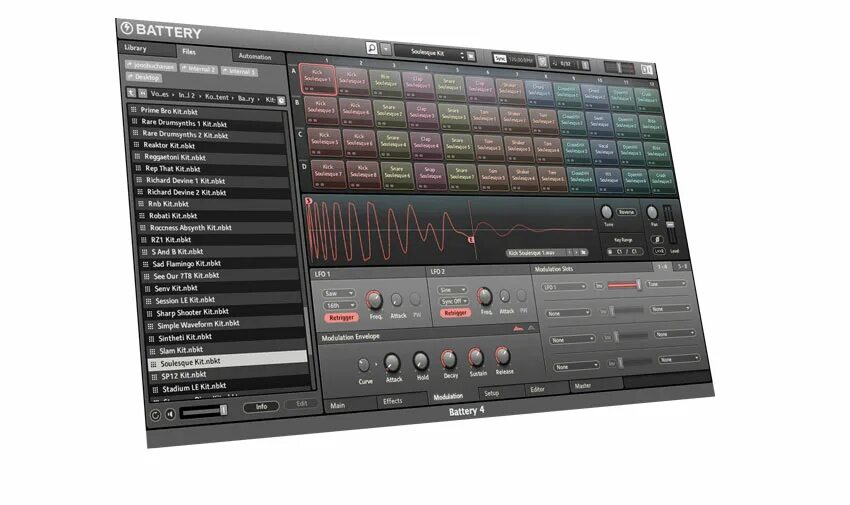Toggle the Sync button near tempo
This screenshot has width=850, height=505.
point(500,58)
